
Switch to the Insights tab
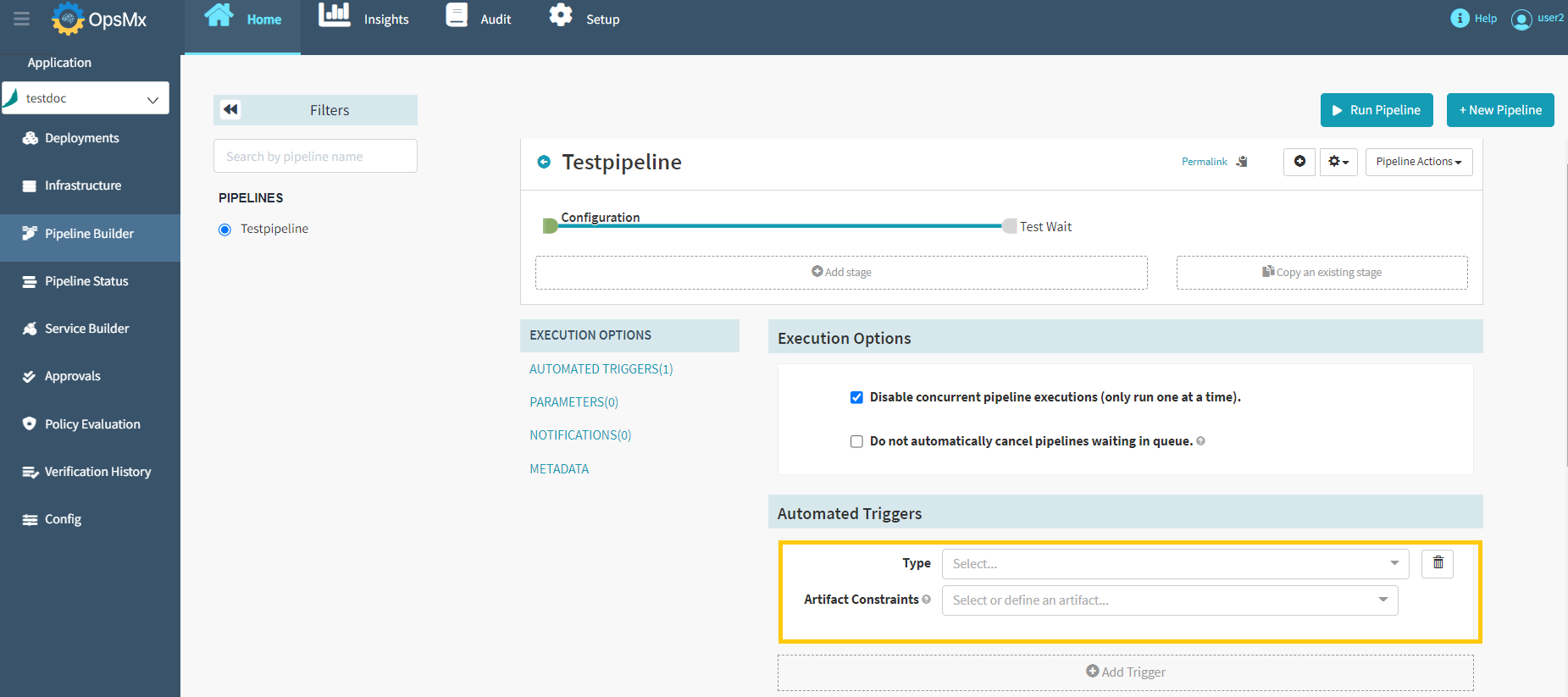[x=364, y=19]
